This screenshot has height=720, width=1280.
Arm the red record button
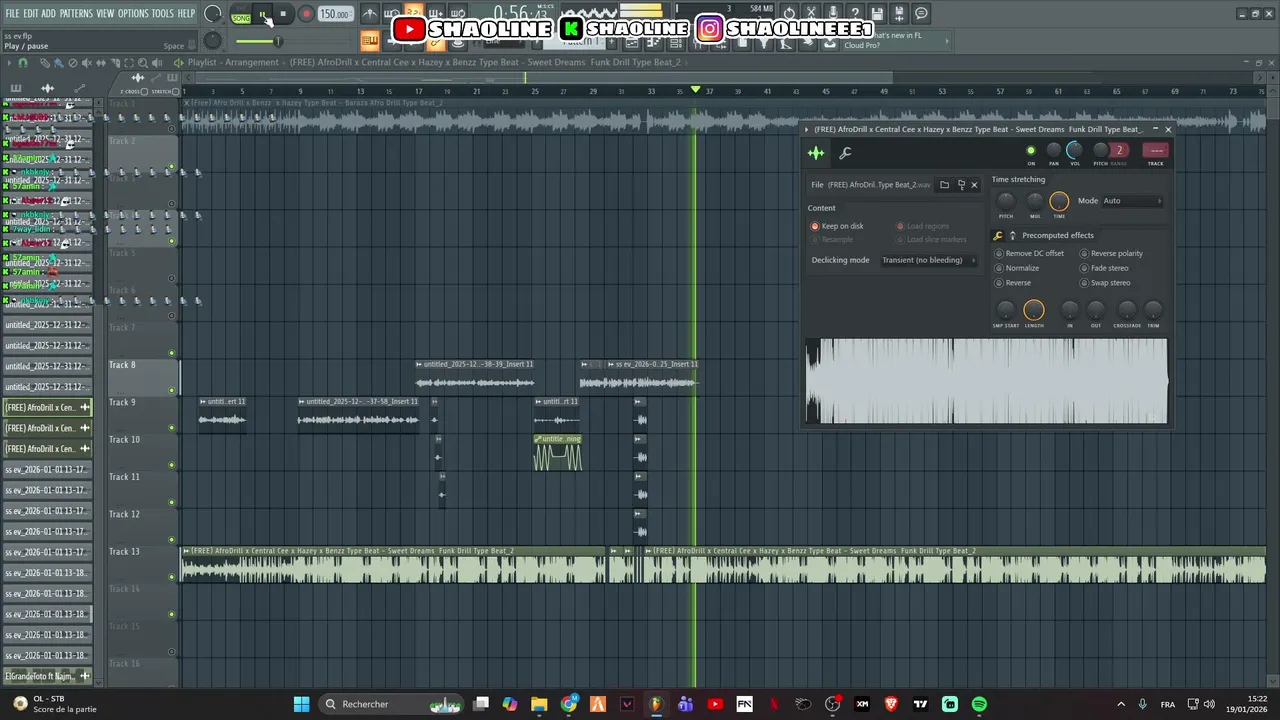coord(306,14)
